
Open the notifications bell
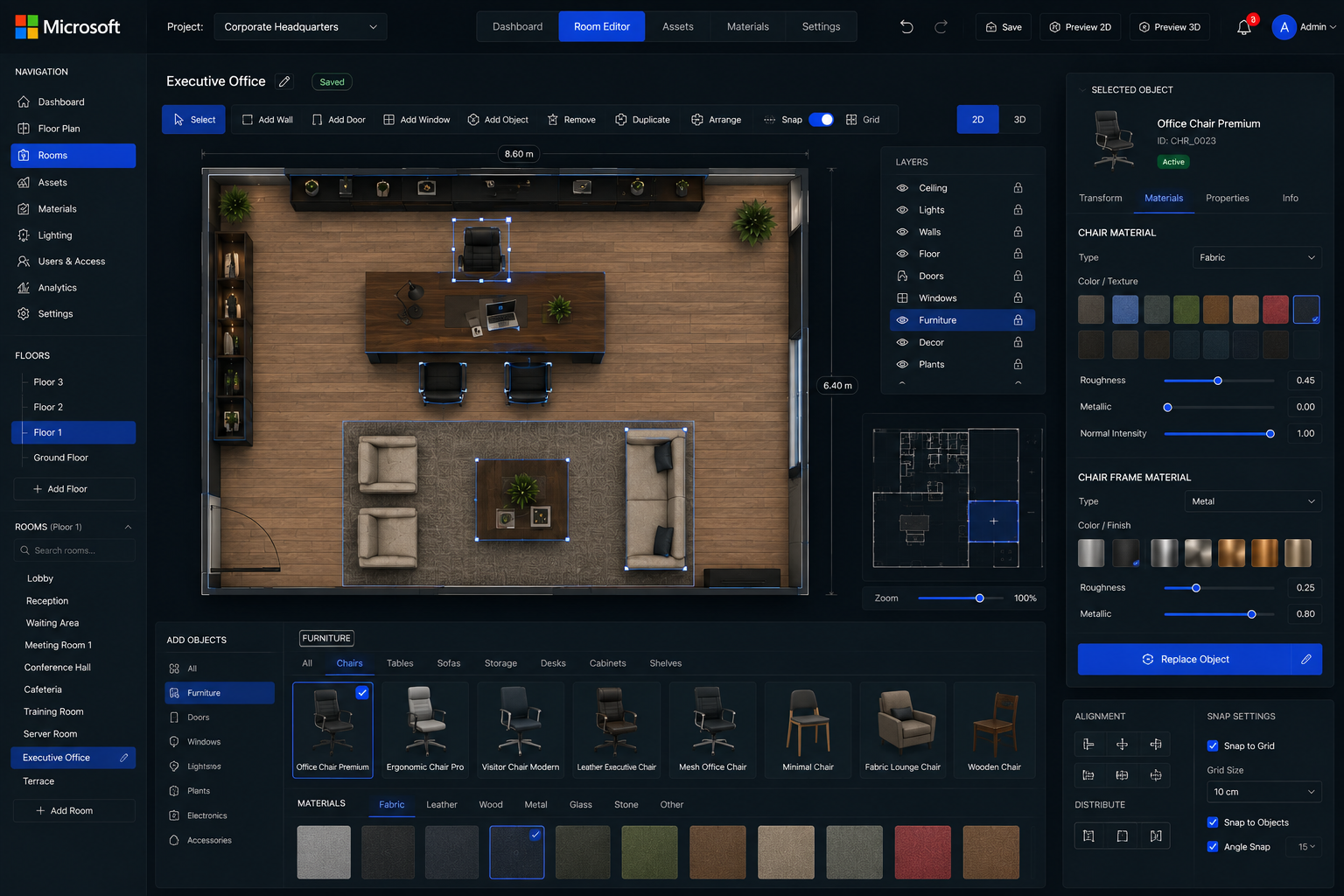pos(1244,27)
